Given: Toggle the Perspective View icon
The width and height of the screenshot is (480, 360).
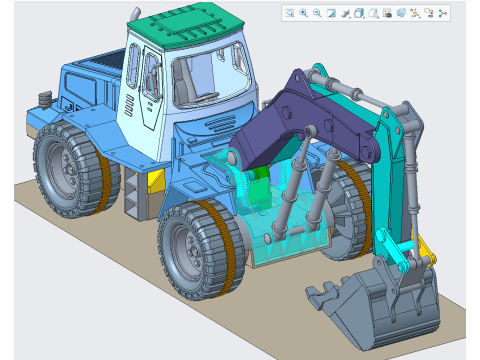Looking at the screenshot, I should [x=401, y=13].
